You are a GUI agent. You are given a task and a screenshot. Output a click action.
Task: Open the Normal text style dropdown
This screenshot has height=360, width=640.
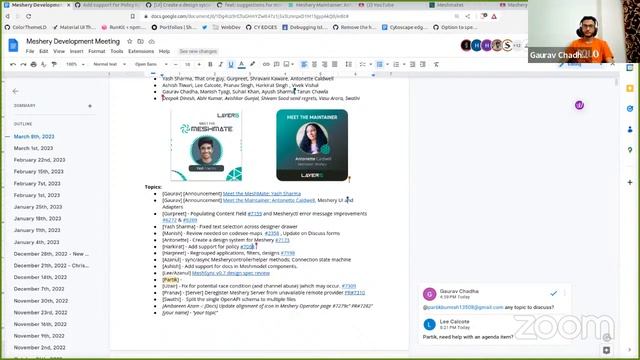click(x=109, y=64)
